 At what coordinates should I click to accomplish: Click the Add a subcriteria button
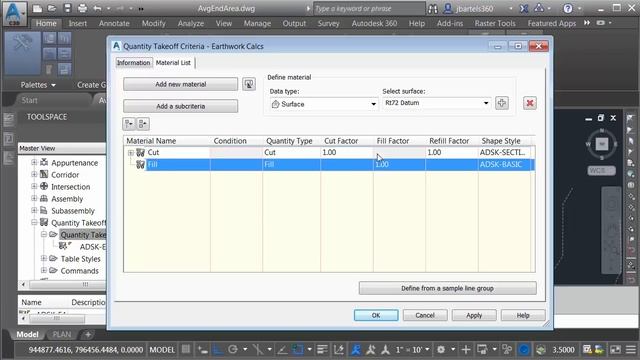tap(180, 106)
